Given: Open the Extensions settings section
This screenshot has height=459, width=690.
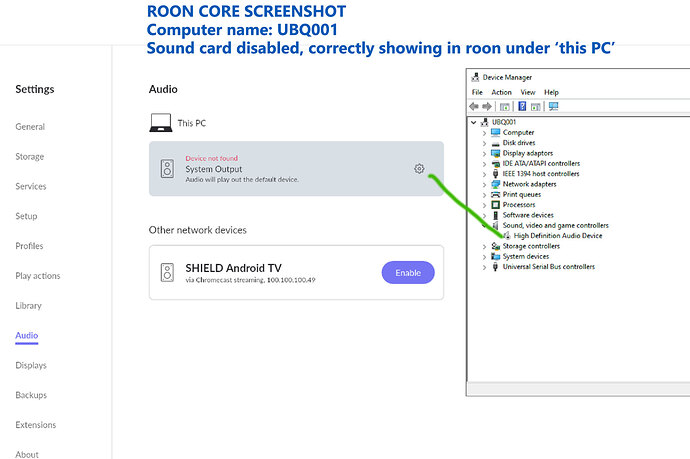Looking at the screenshot, I should click(x=36, y=425).
